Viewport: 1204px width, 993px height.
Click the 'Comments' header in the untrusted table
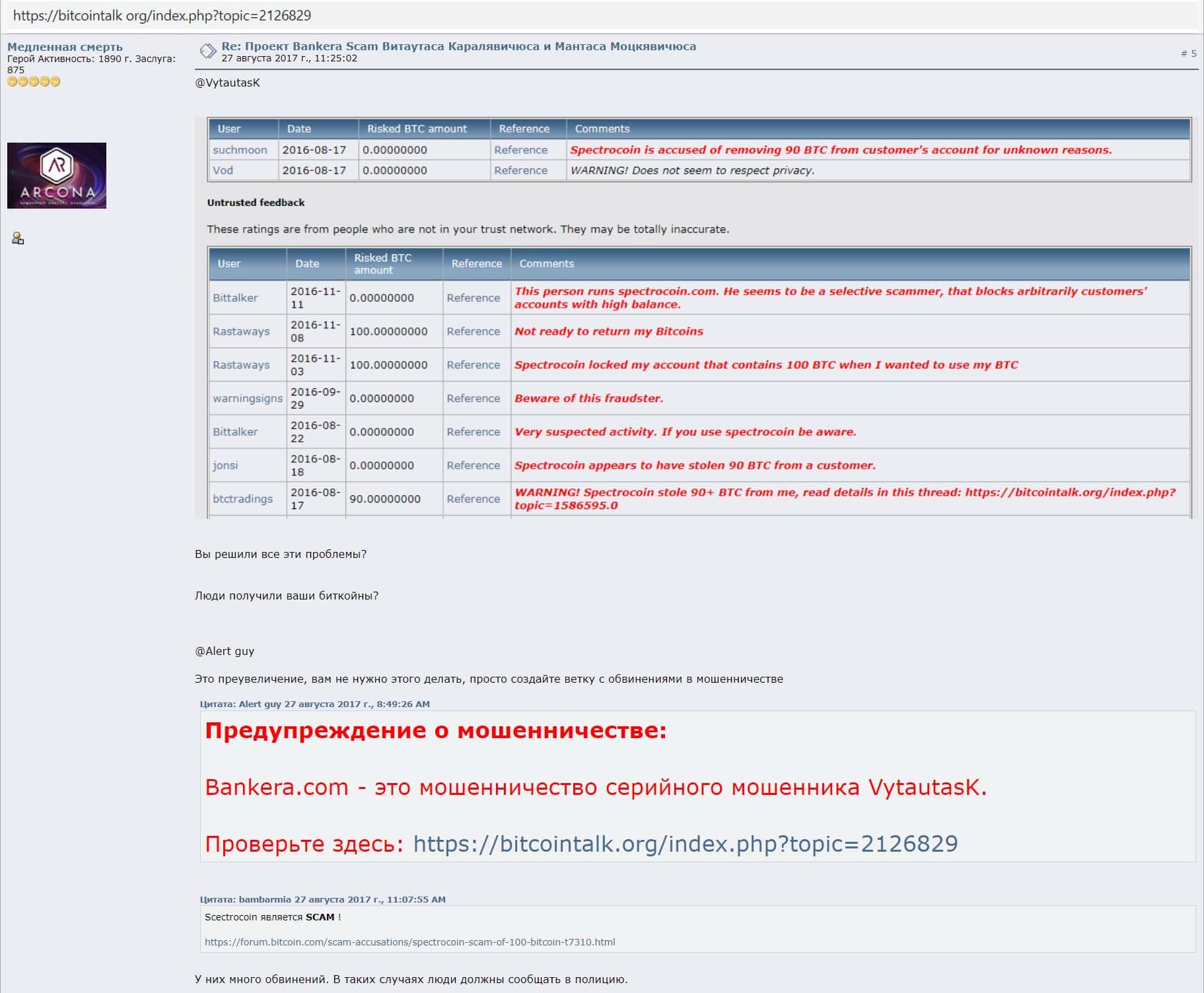pyautogui.click(x=546, y=263)
